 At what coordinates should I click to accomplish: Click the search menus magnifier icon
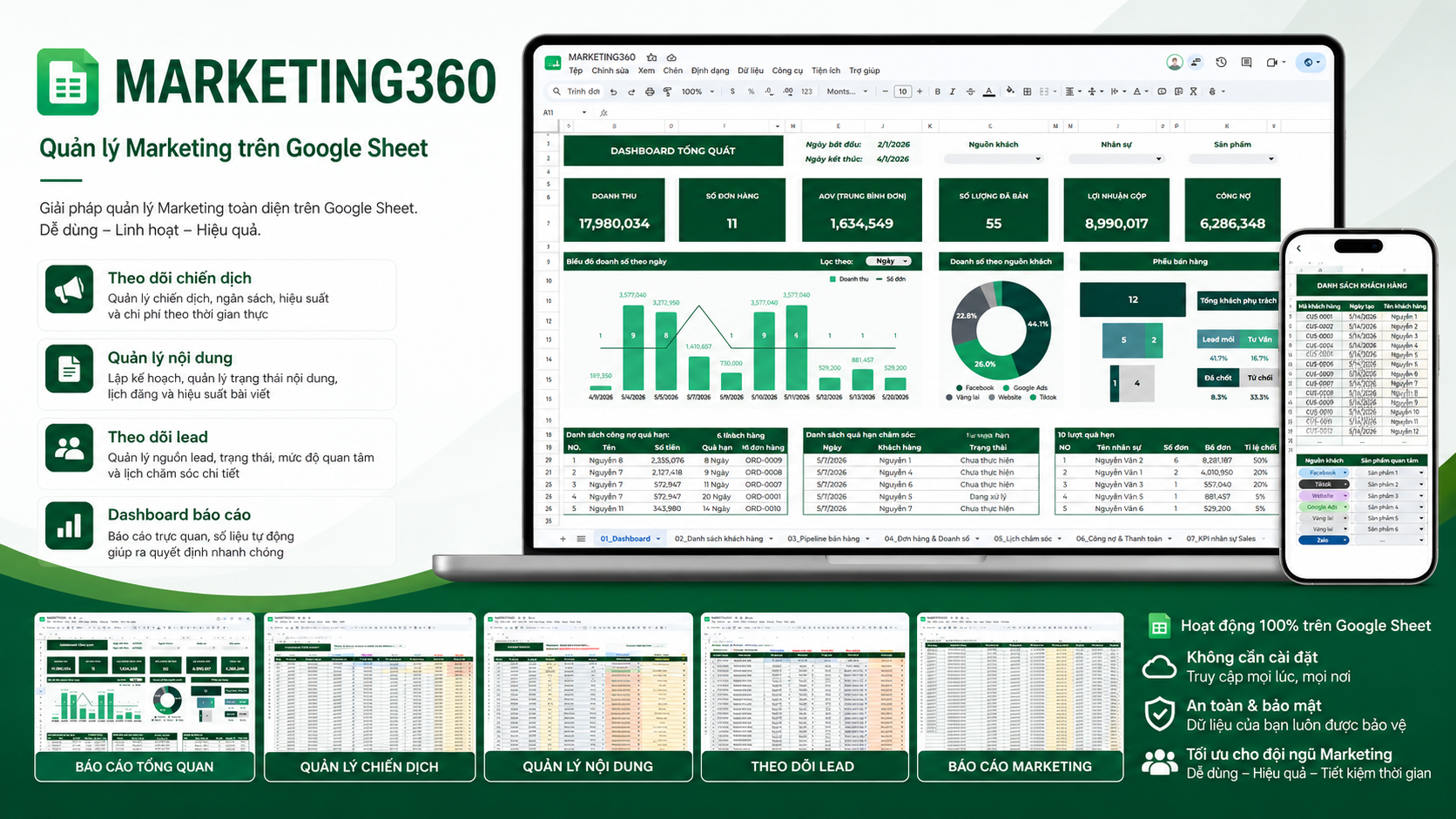tap(556, 91)
